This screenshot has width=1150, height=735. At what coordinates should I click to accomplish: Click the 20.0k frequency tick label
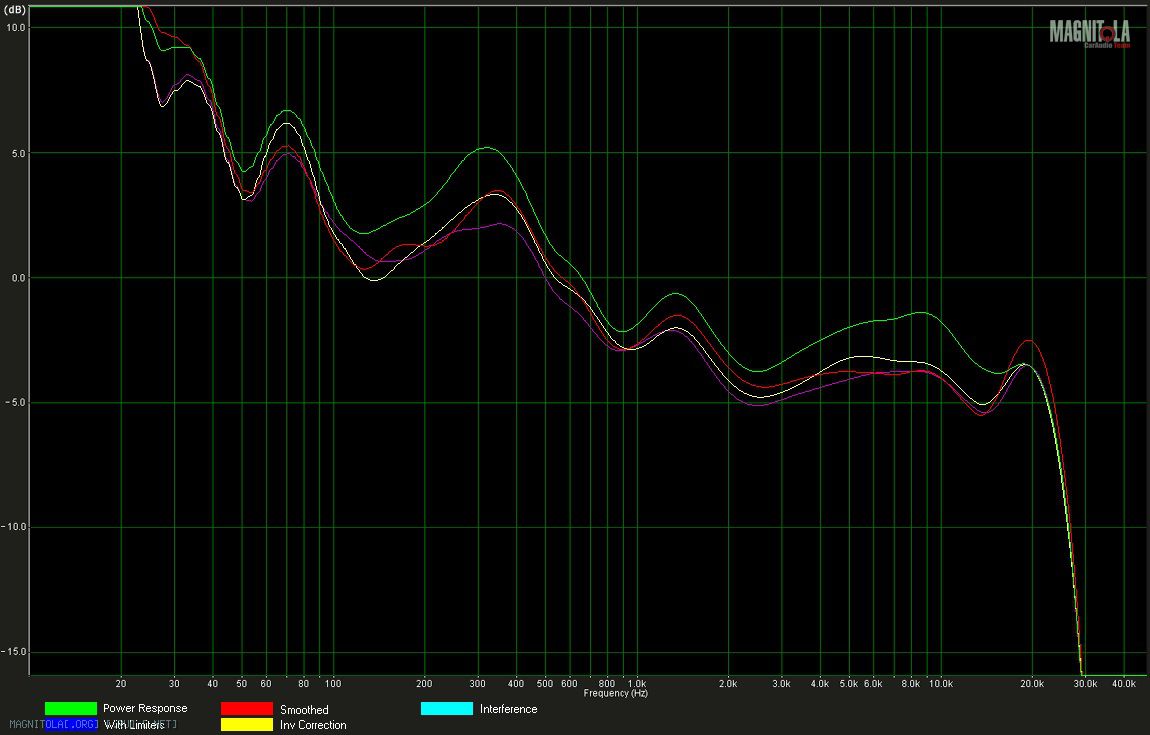[x=1032, y=683]
